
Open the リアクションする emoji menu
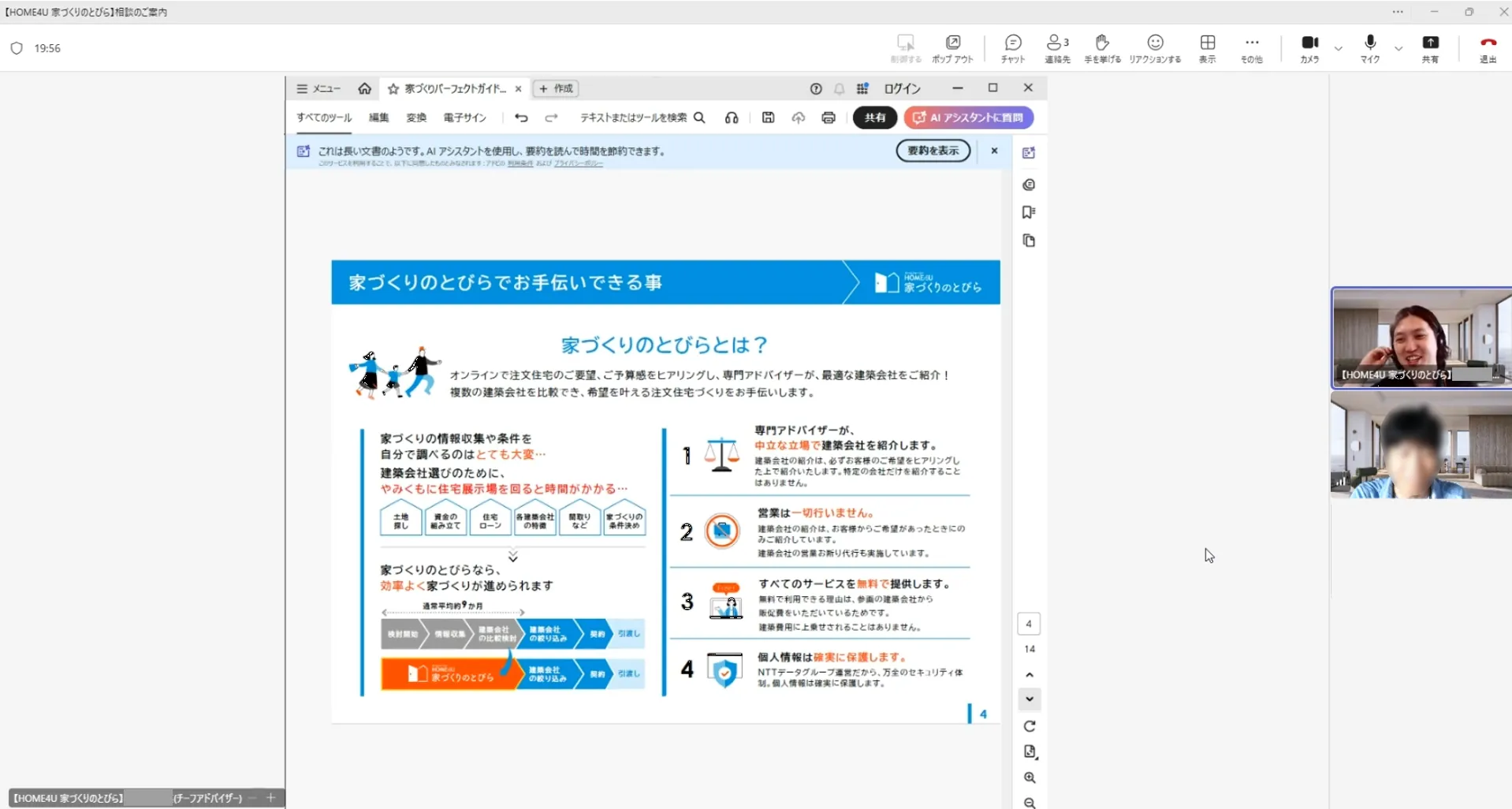[1155, 48]
